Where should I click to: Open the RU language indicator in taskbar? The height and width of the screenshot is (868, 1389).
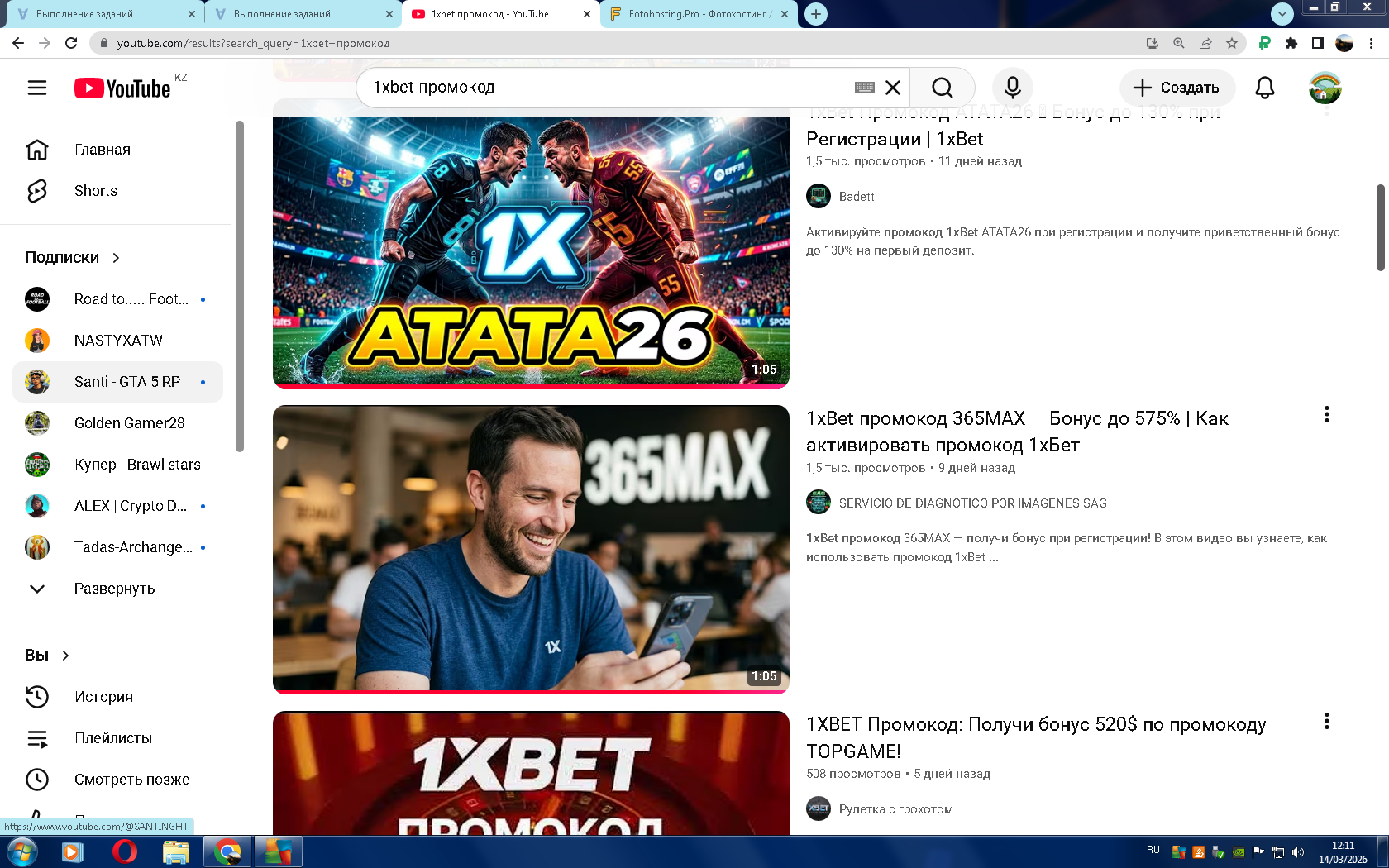click(1153, 851)
